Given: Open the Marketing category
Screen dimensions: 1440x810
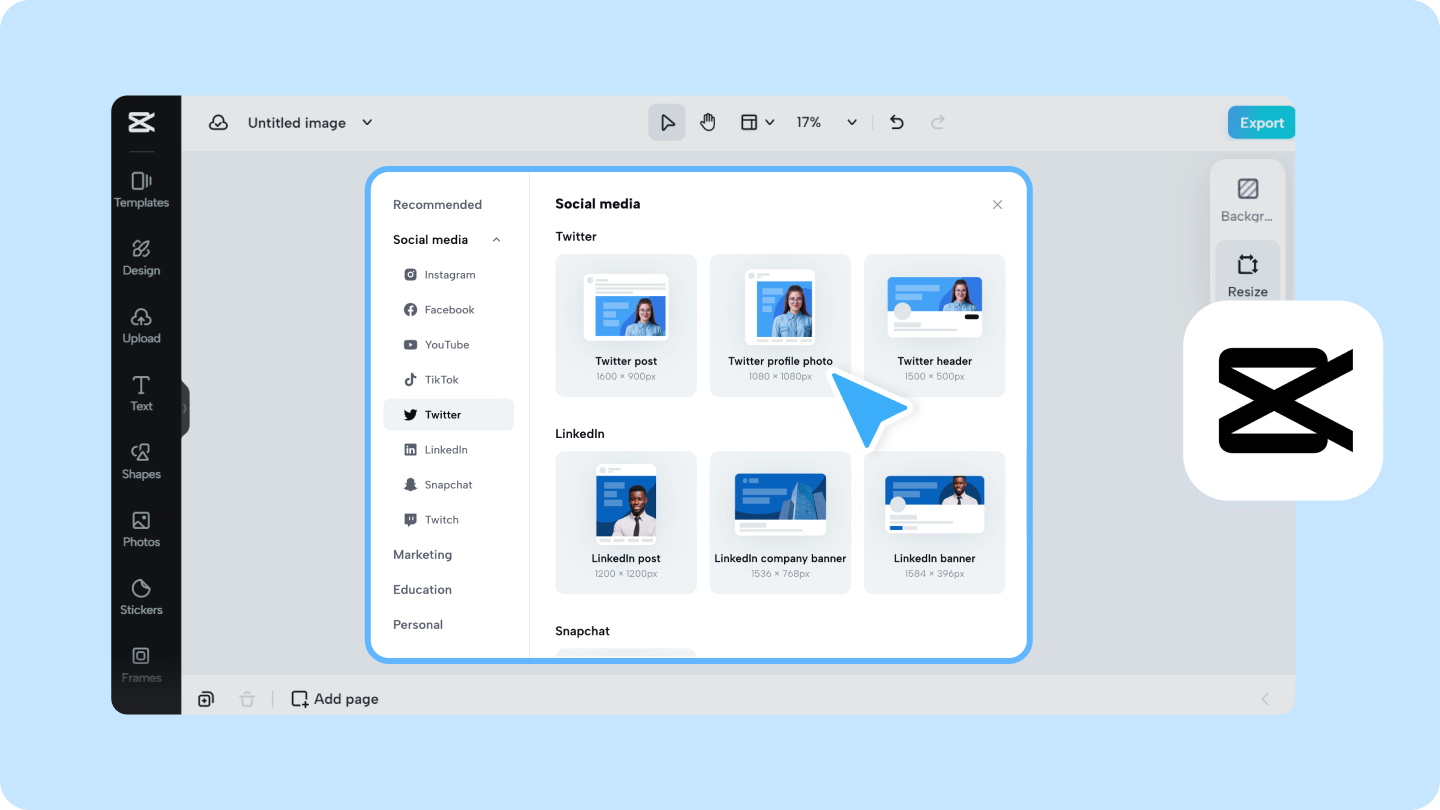Looking at the screenshot, I should pyautogui.click(x=422, y=555).
